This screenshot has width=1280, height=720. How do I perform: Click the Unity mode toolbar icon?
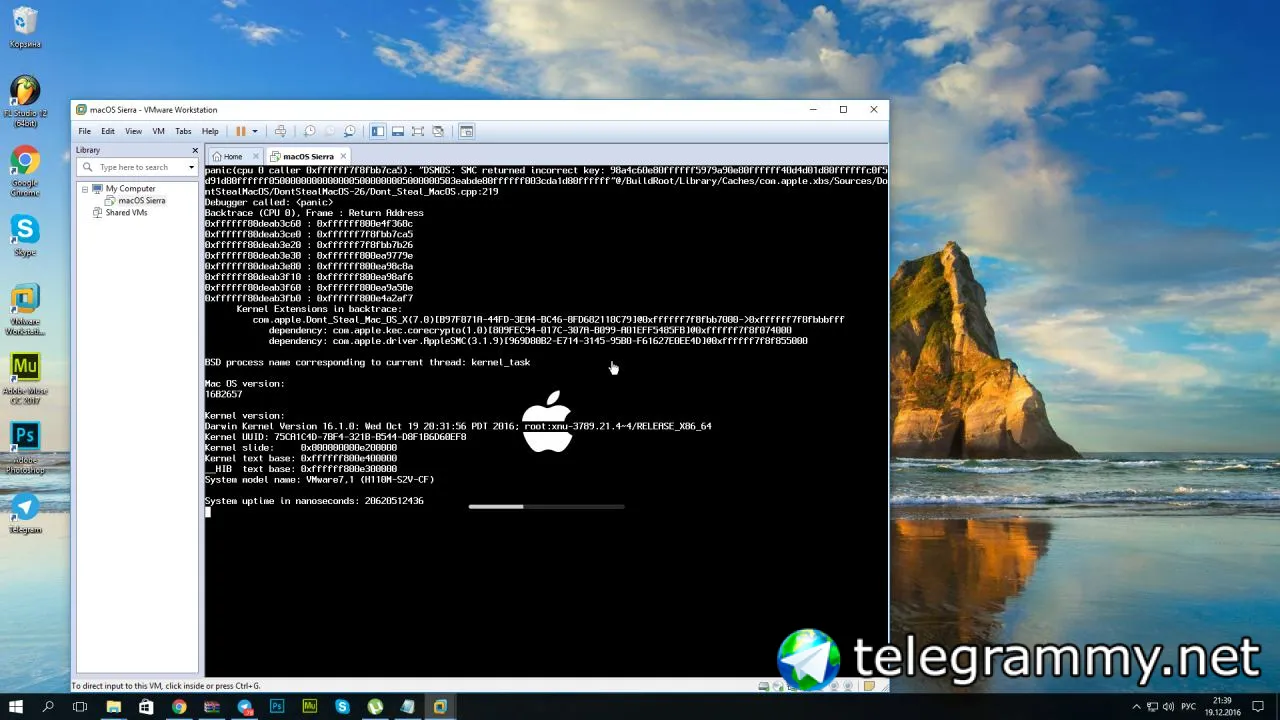pyautogui.click(x=438, y=131)
